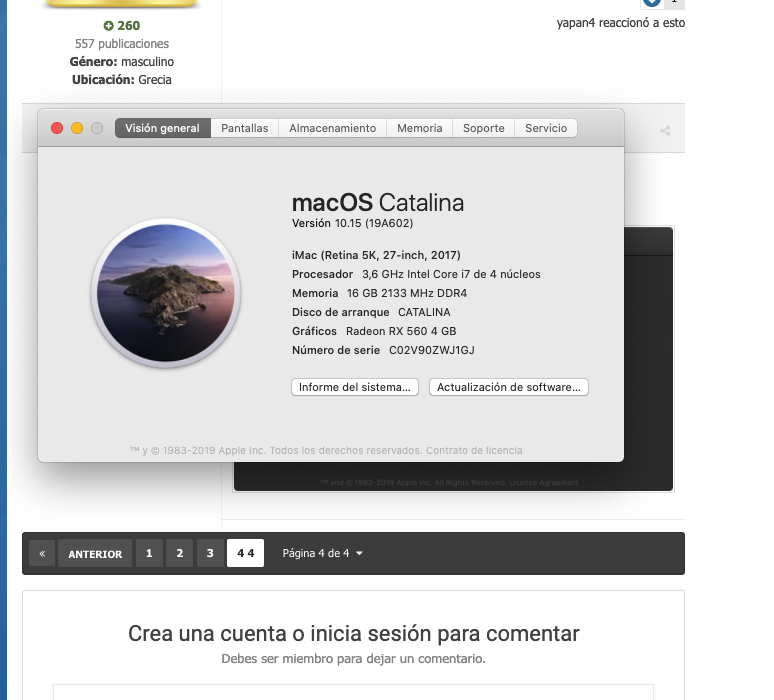The height and width of the screenshot is (700, 774).
Task: Click serial number C02V90ZWJ1GJ
Action: [432, 350]
